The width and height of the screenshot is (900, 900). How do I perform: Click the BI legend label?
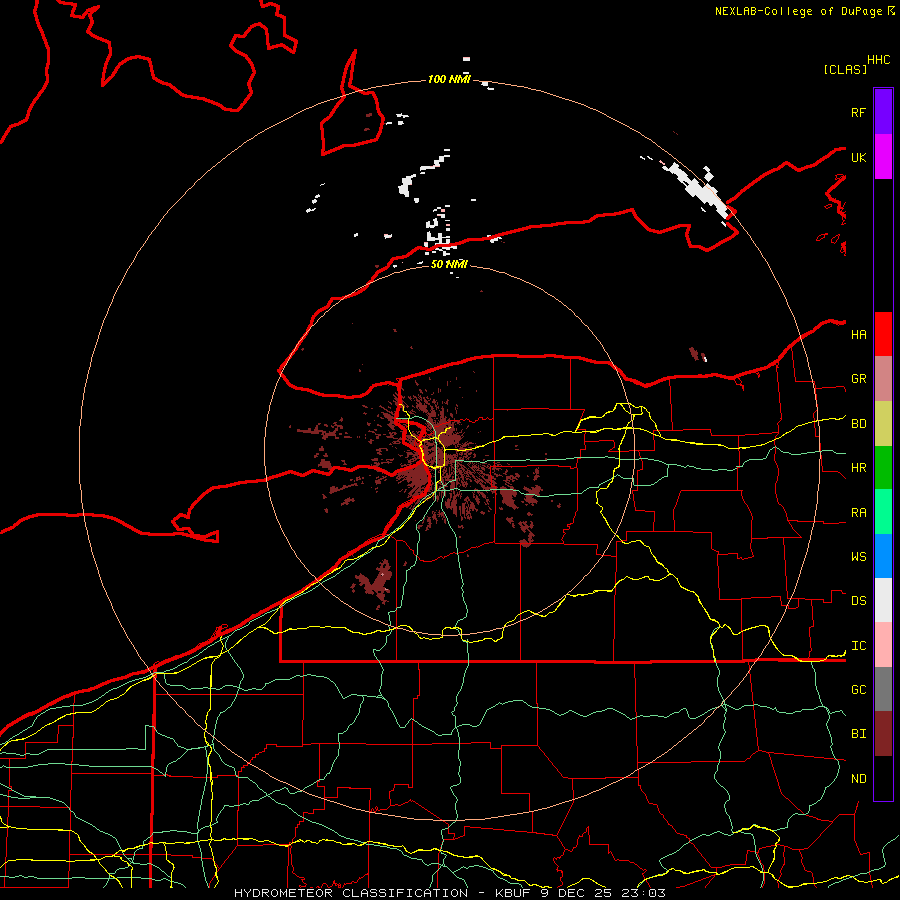coord(858,734)
